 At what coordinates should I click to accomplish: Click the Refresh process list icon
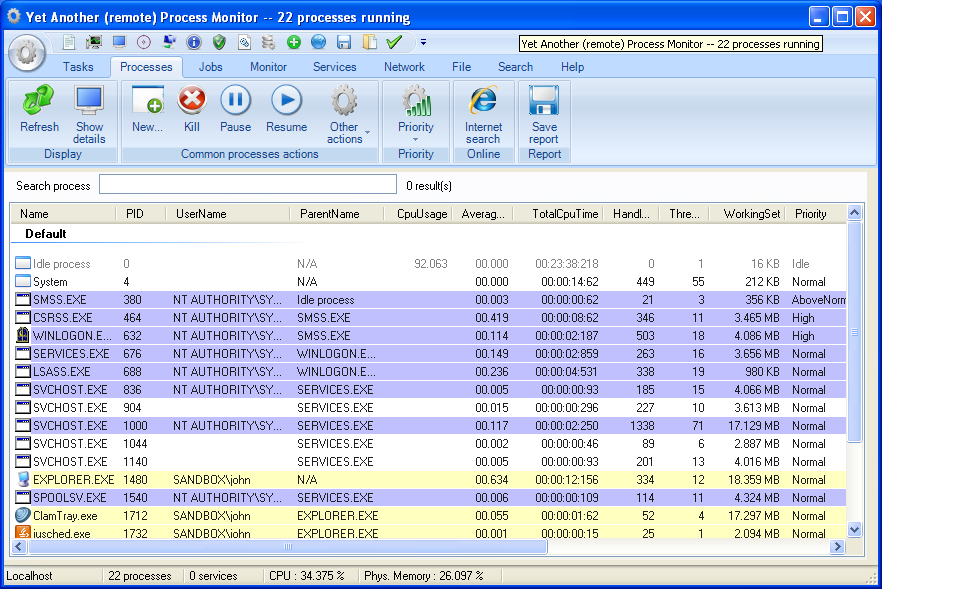click(x=39, y=109)
